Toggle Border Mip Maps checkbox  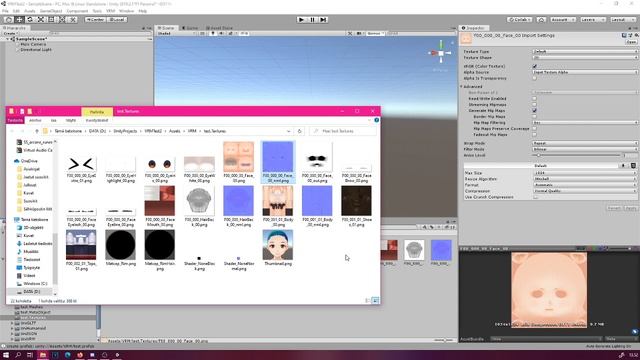(x=535, y=116)
